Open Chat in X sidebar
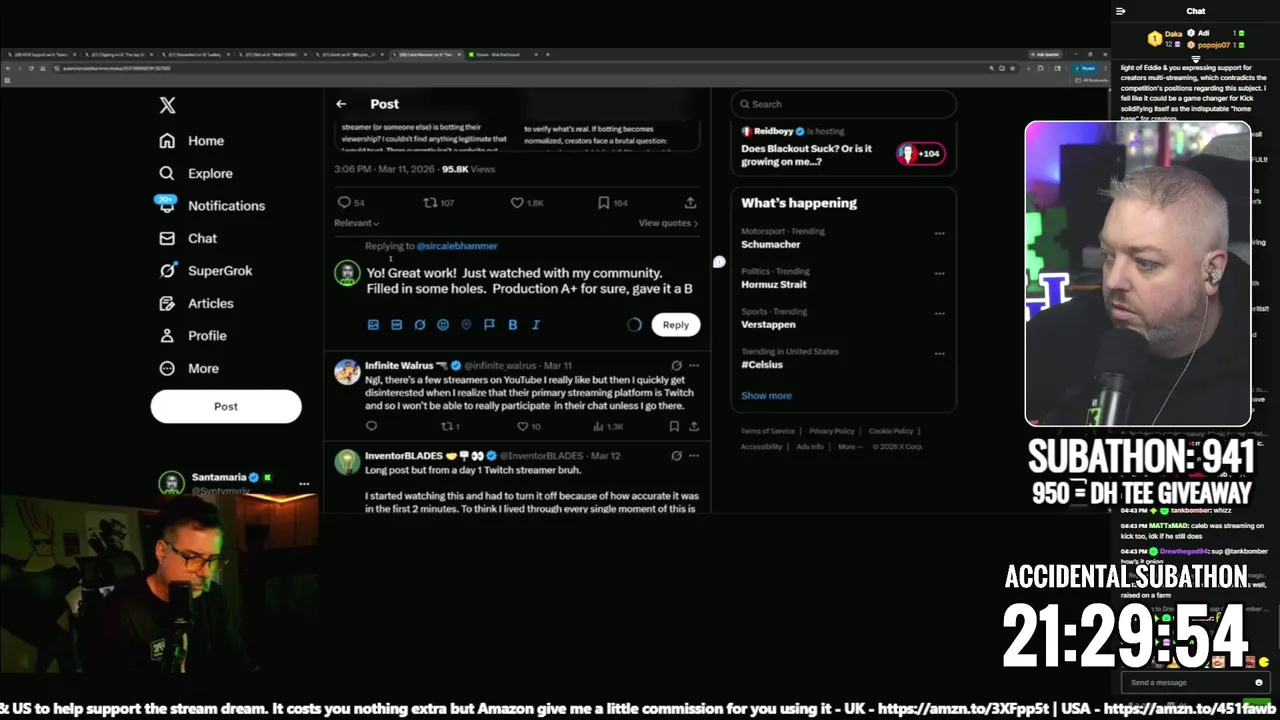 pyautogui.click(x=188, y=238)
